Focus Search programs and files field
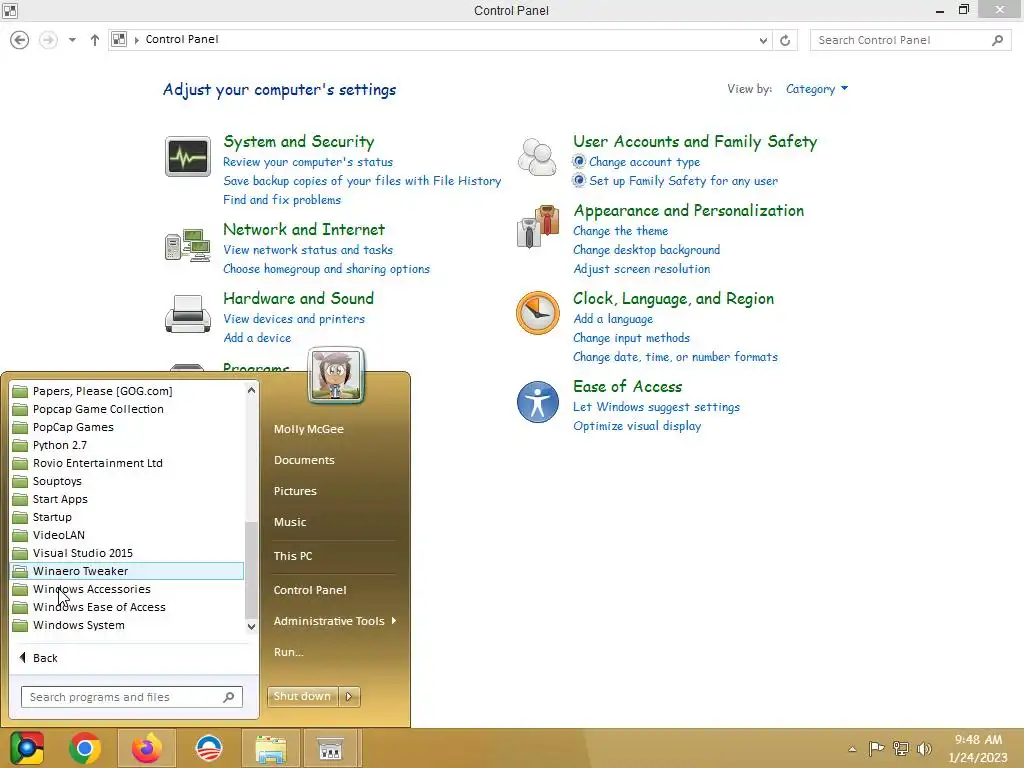Viewport: 1024px width, 768px height. pos(132,697)
